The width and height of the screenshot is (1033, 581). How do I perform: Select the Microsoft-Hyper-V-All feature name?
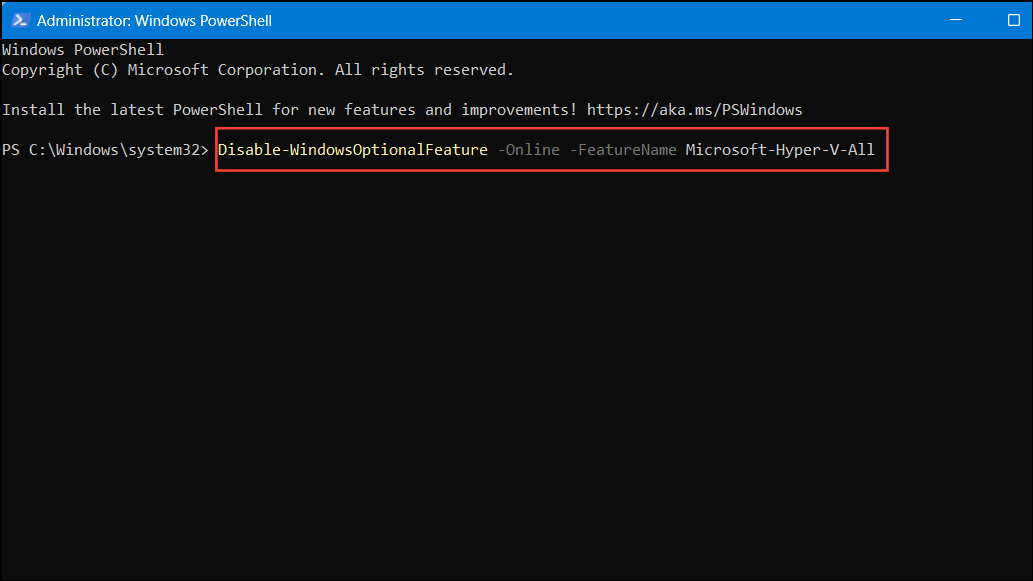click(x=780, y=149)
